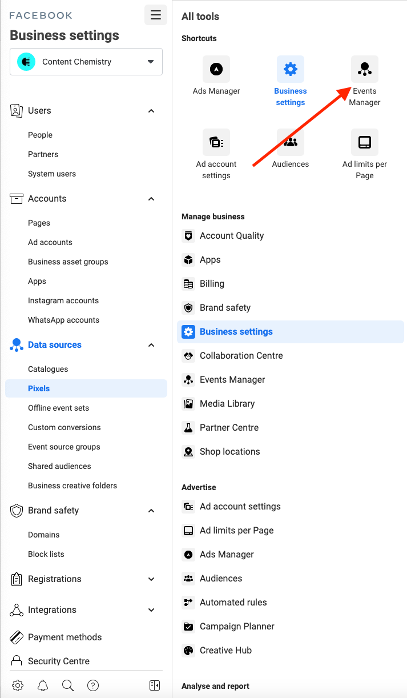This screenshot has width=407, height=698.
Task: Open the help question mark icon
Action: pos(93,685)
